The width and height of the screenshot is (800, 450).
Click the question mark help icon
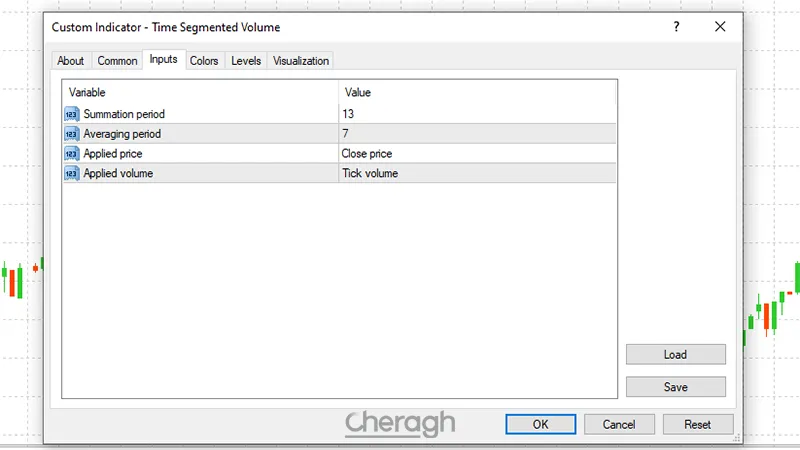coord(677,27)
